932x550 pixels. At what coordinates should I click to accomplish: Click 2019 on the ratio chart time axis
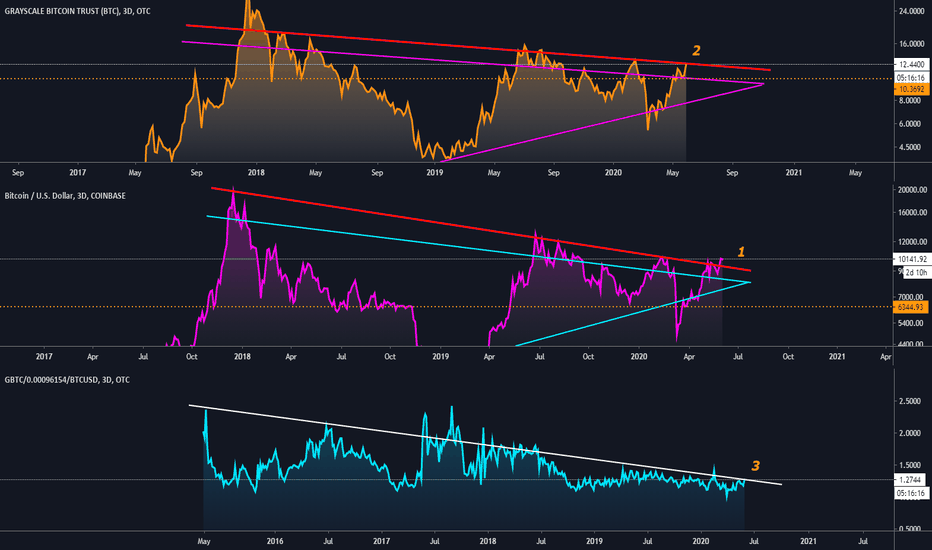click(x=594, y=541)
